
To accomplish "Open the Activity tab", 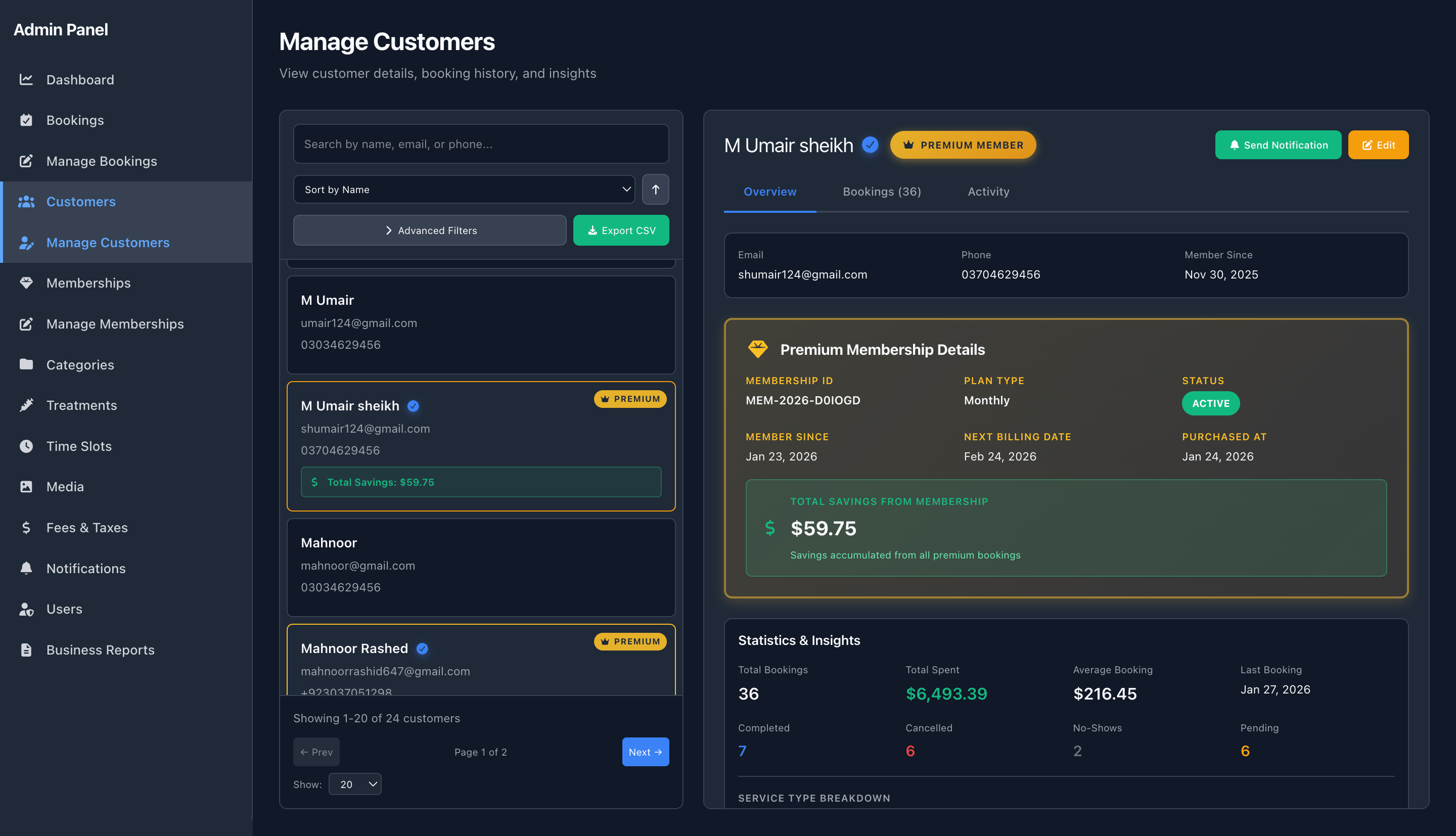I will [988, 191].
